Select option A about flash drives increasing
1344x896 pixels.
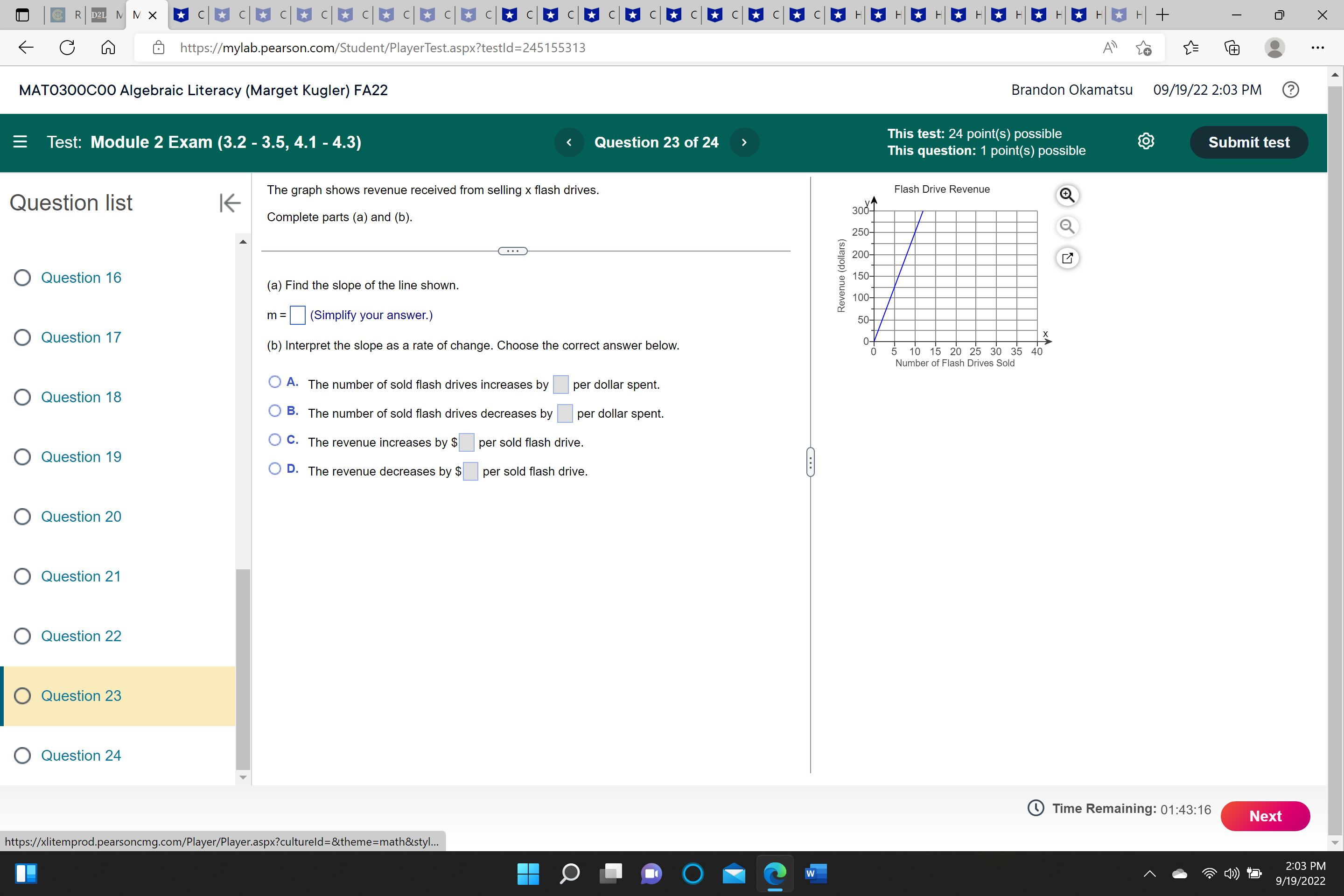(275, 382)
